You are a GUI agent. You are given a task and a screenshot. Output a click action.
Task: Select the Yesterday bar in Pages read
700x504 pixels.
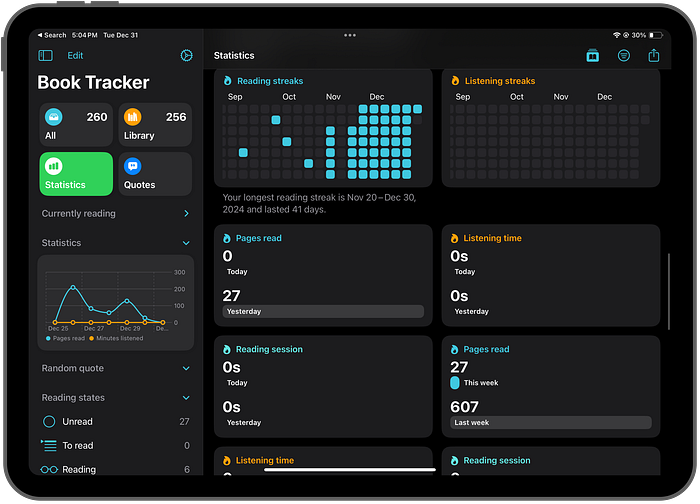(x=323, y=311)
